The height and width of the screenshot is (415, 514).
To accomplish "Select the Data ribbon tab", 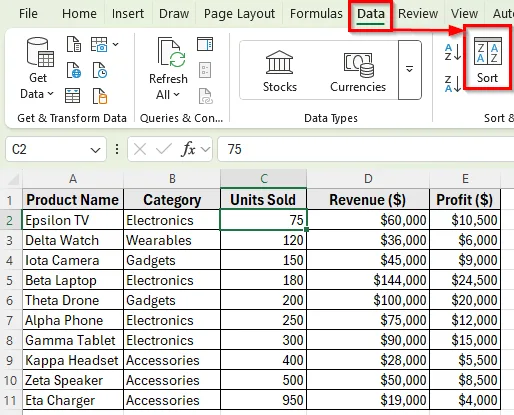I will (371, 14).
